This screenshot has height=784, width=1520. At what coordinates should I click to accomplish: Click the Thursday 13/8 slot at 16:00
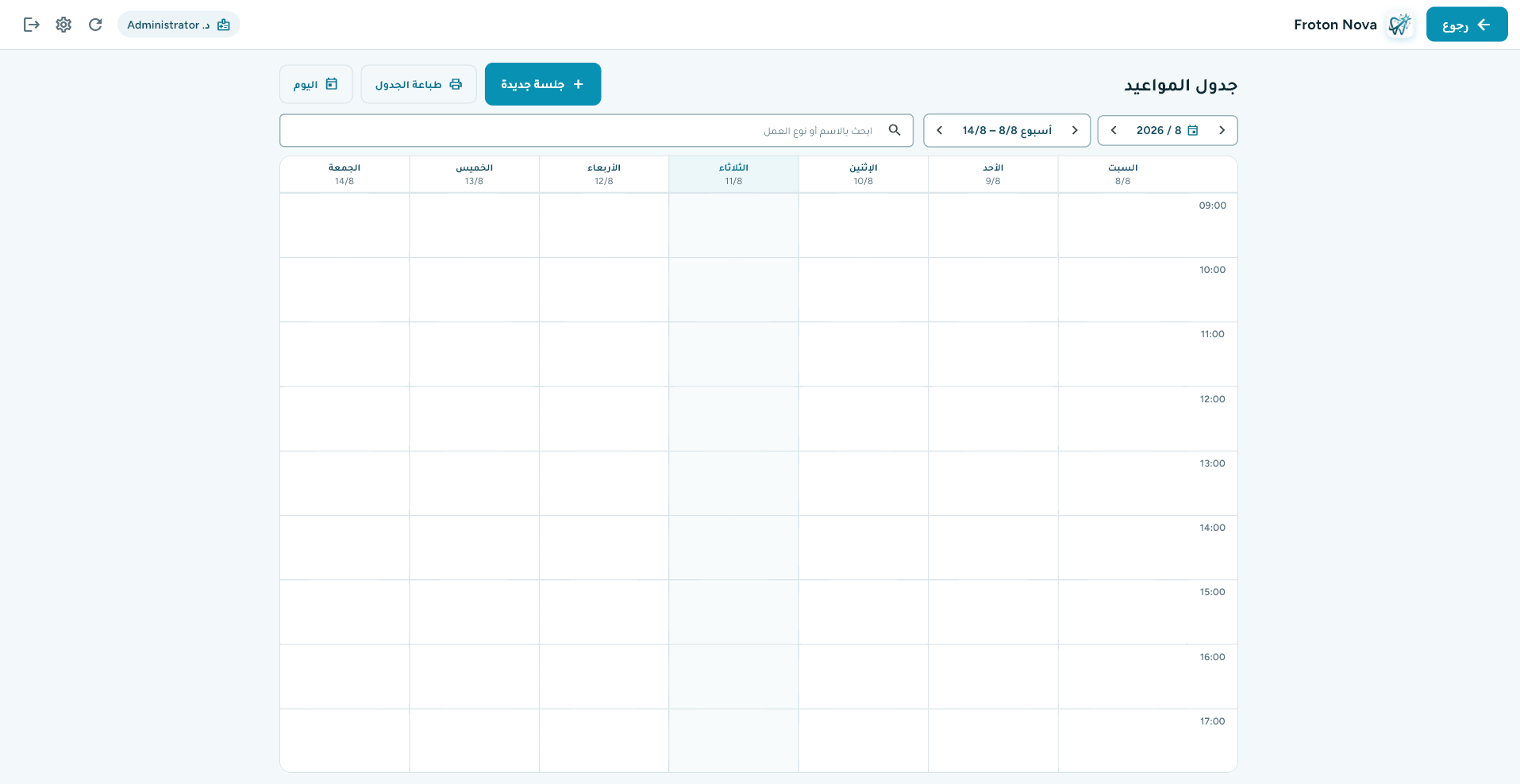click(474, 677)
